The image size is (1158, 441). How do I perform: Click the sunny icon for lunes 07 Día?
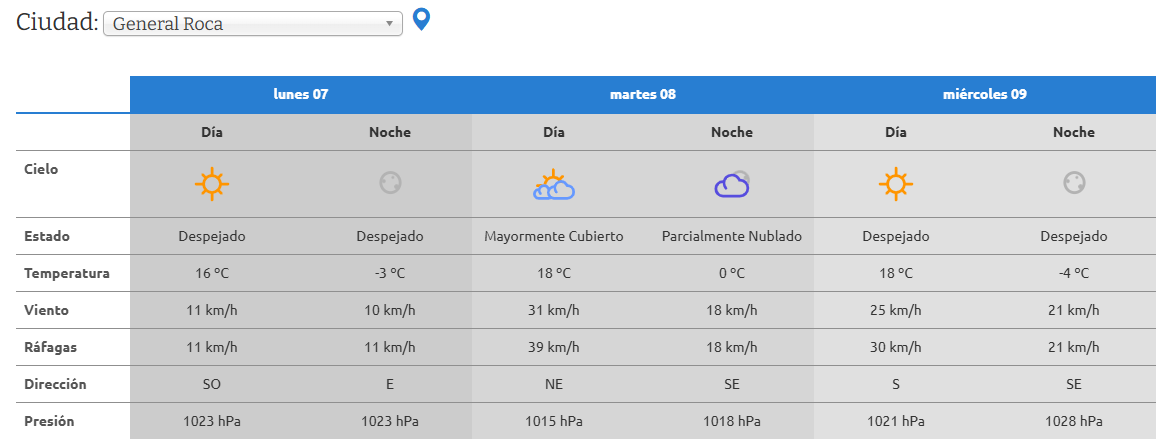click(212, 184)
